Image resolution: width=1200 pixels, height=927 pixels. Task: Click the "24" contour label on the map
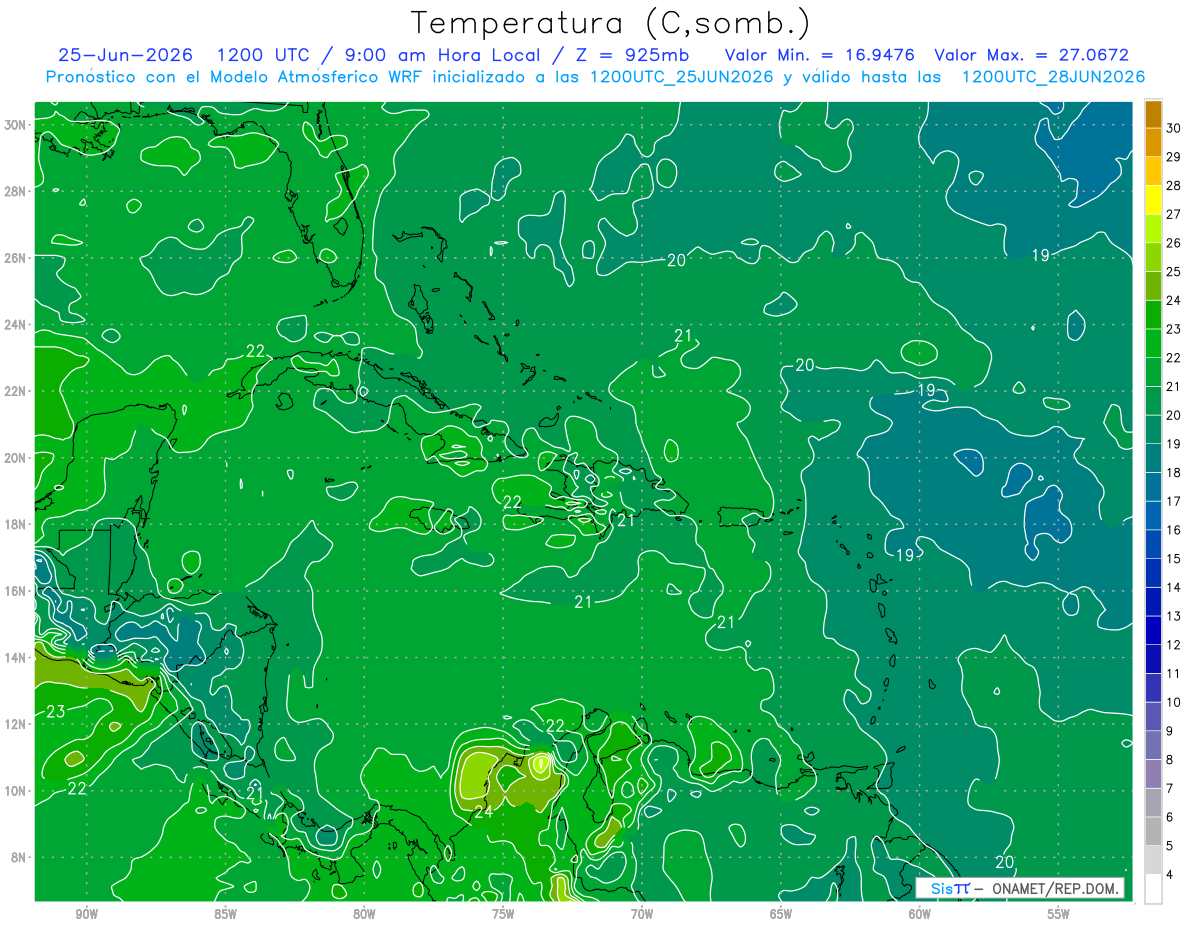[483, 812]
